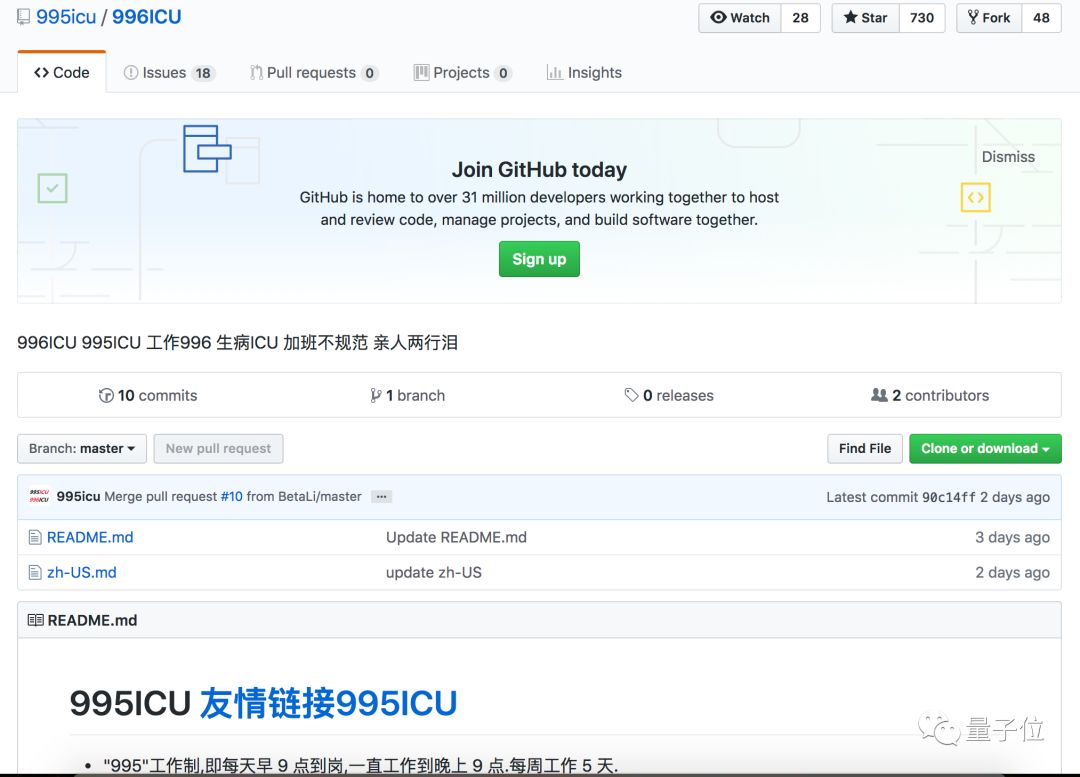
Task: Star the repository
Action: coord(866,18)
